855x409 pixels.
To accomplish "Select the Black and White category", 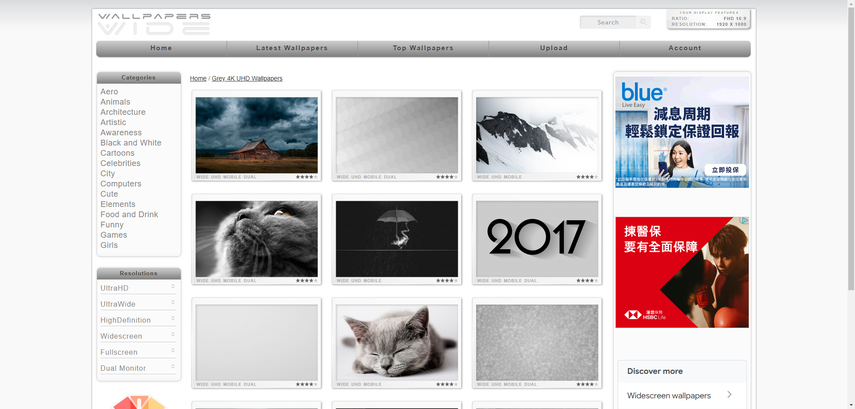I will coord(131,143).
